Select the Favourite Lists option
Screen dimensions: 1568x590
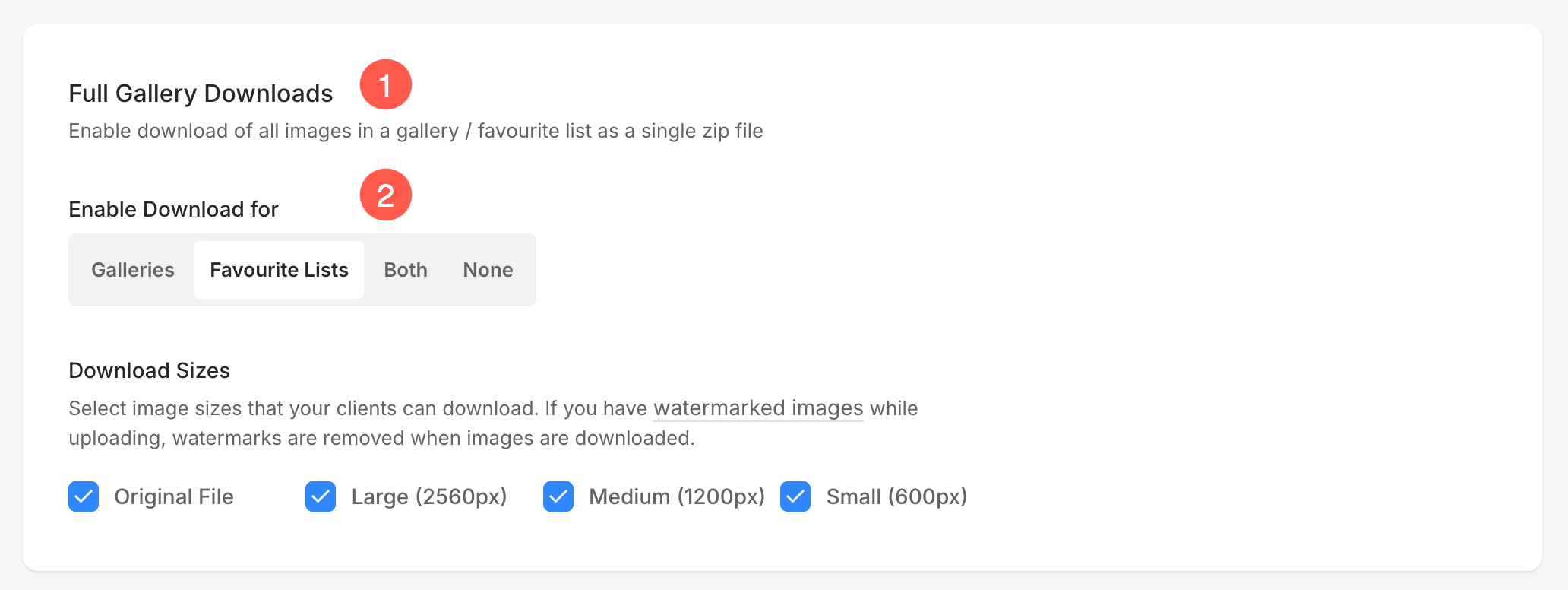pos(279,270)
